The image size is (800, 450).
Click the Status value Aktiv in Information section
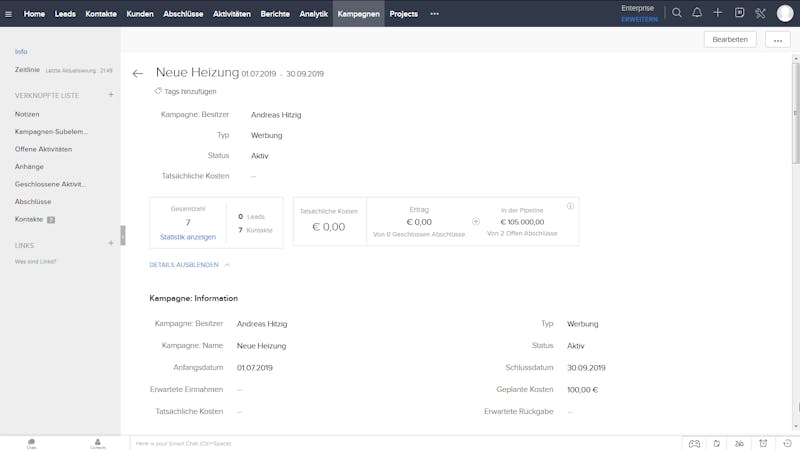[x=576, y=346]
